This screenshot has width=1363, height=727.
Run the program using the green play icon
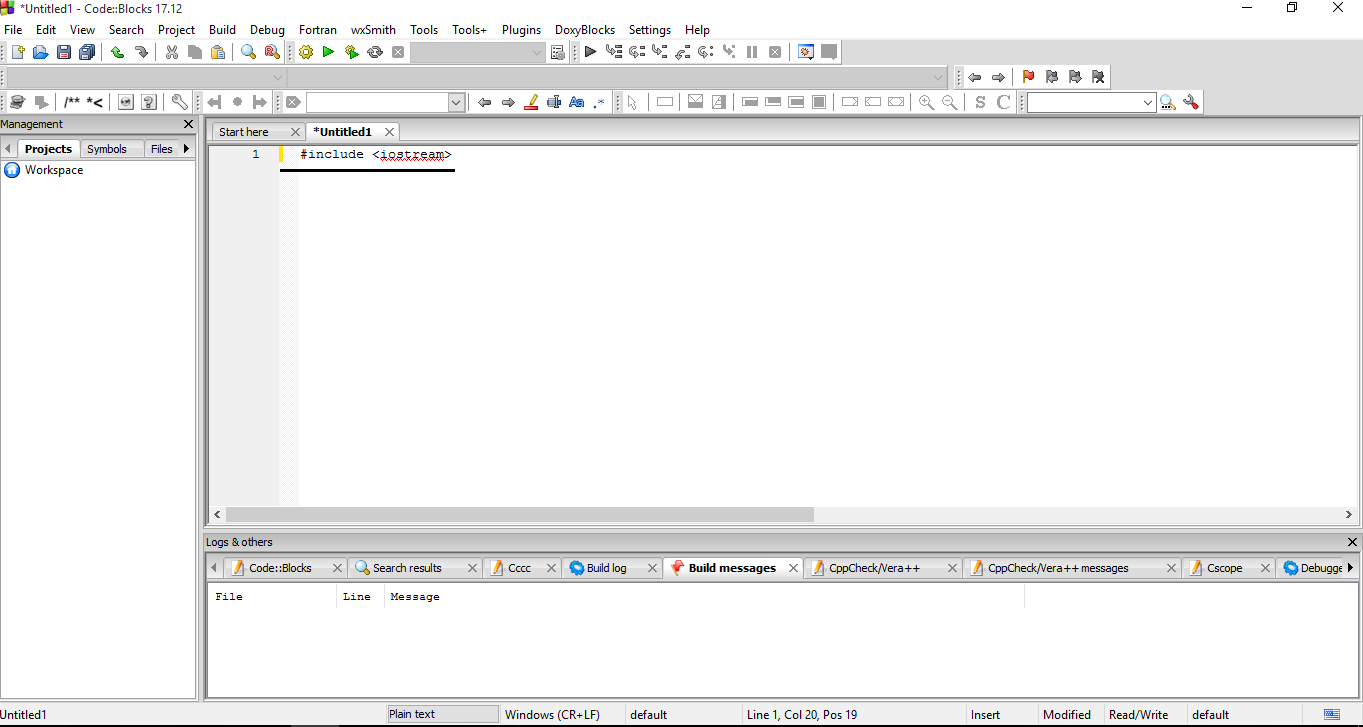329,51
